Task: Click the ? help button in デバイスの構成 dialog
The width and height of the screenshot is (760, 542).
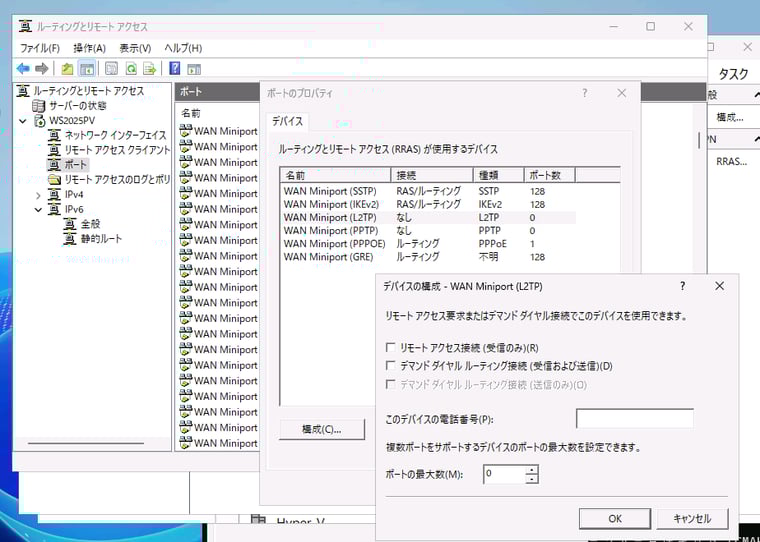Action: [682, 286]
